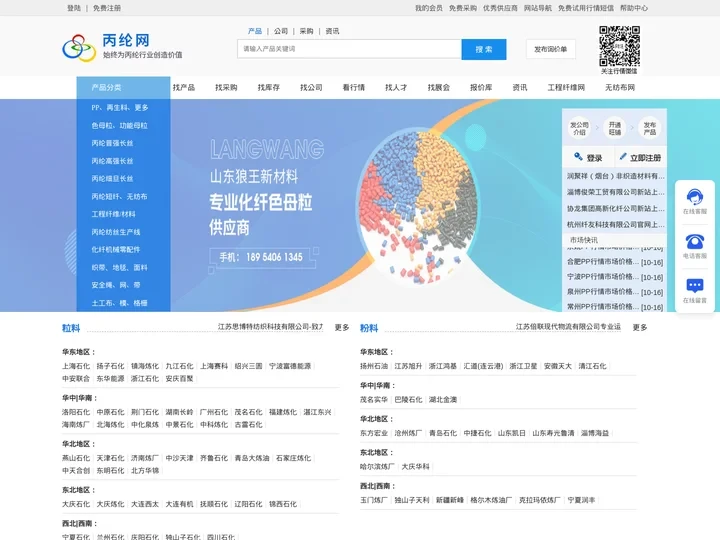Expand the 色母粒、功能母粒 category
The image size is (720, 540).
pos(119,125)
